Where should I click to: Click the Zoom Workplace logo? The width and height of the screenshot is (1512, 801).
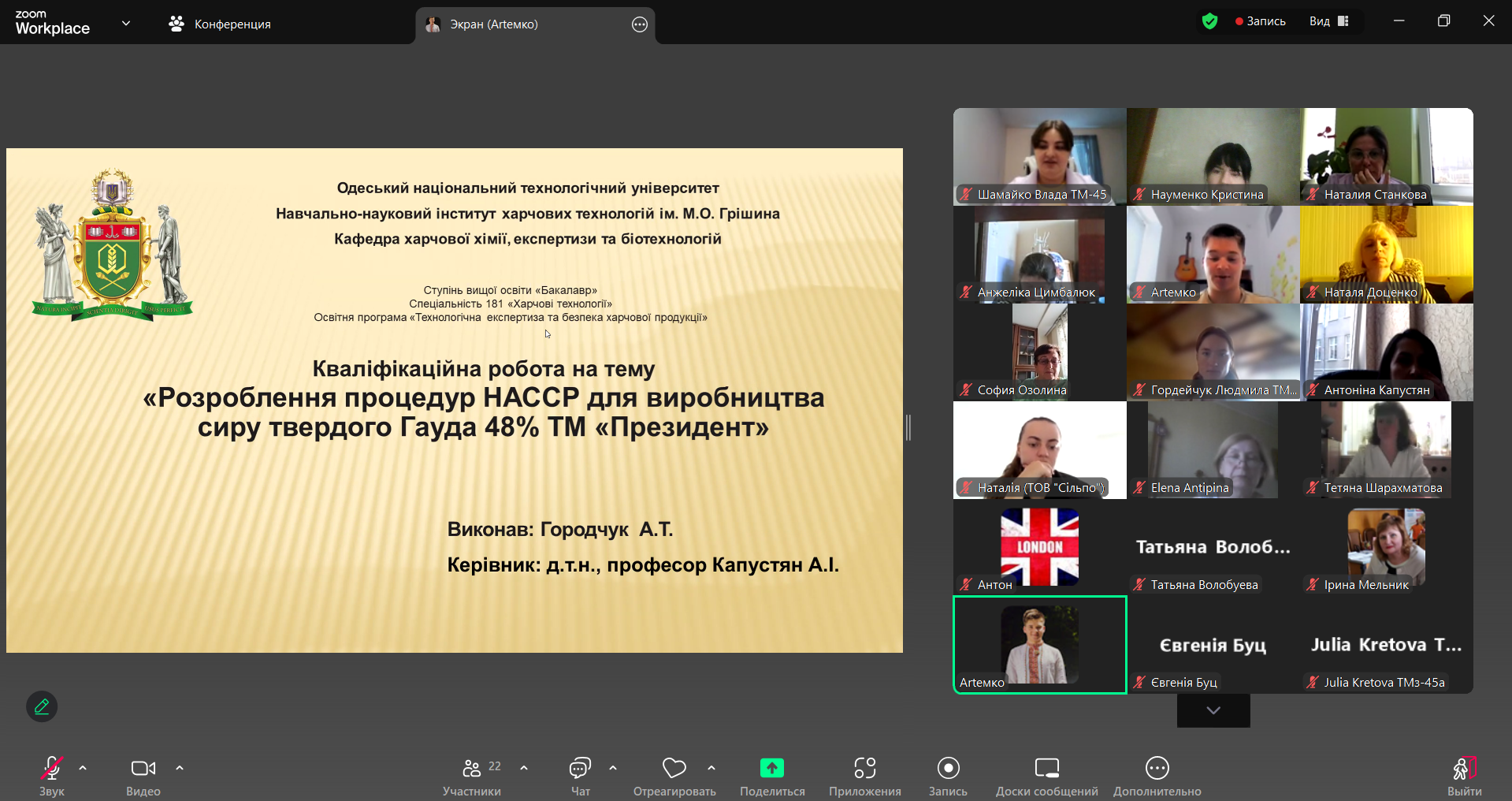click(52, 24)
